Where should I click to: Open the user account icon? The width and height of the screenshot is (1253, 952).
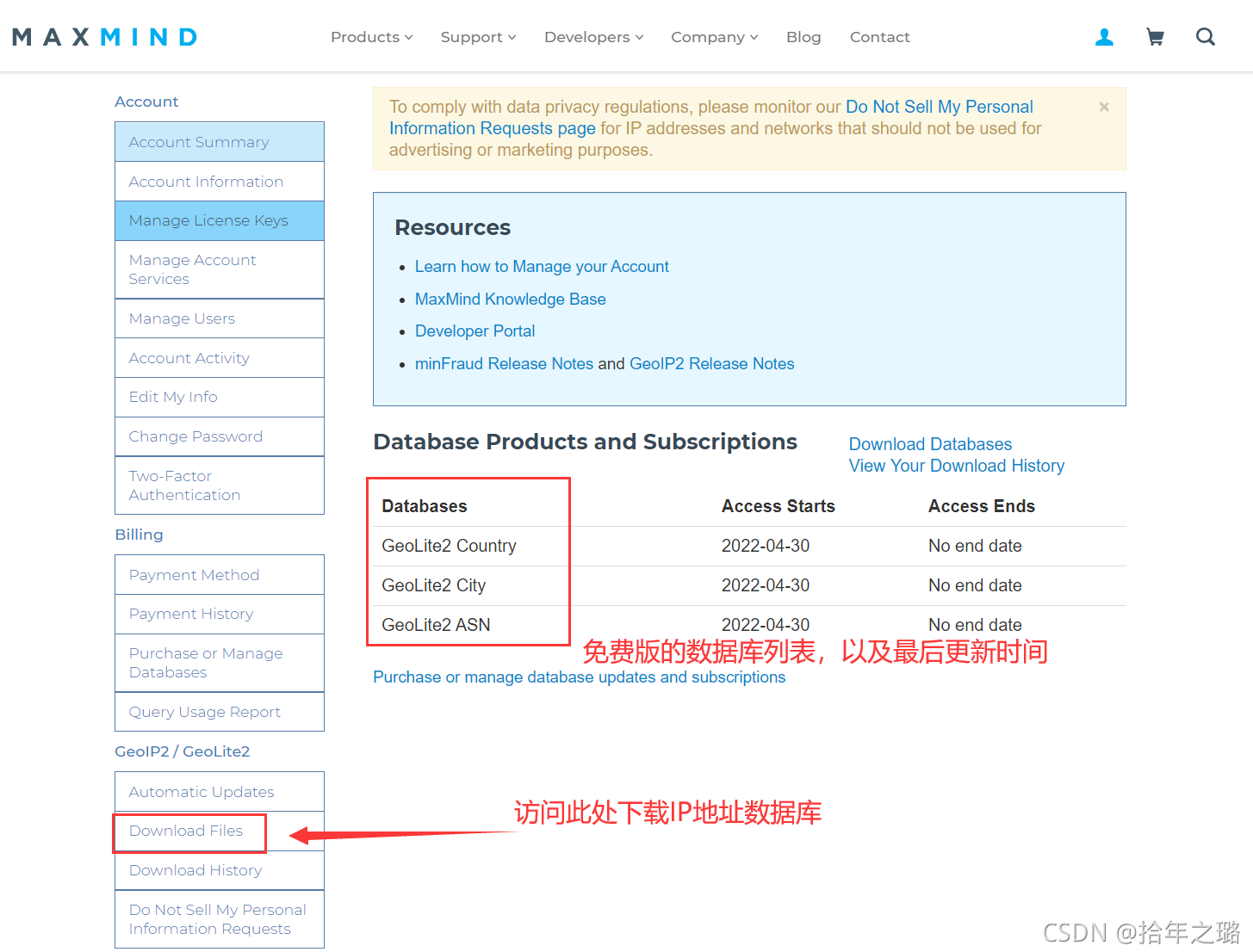[x=1104, y=37]
